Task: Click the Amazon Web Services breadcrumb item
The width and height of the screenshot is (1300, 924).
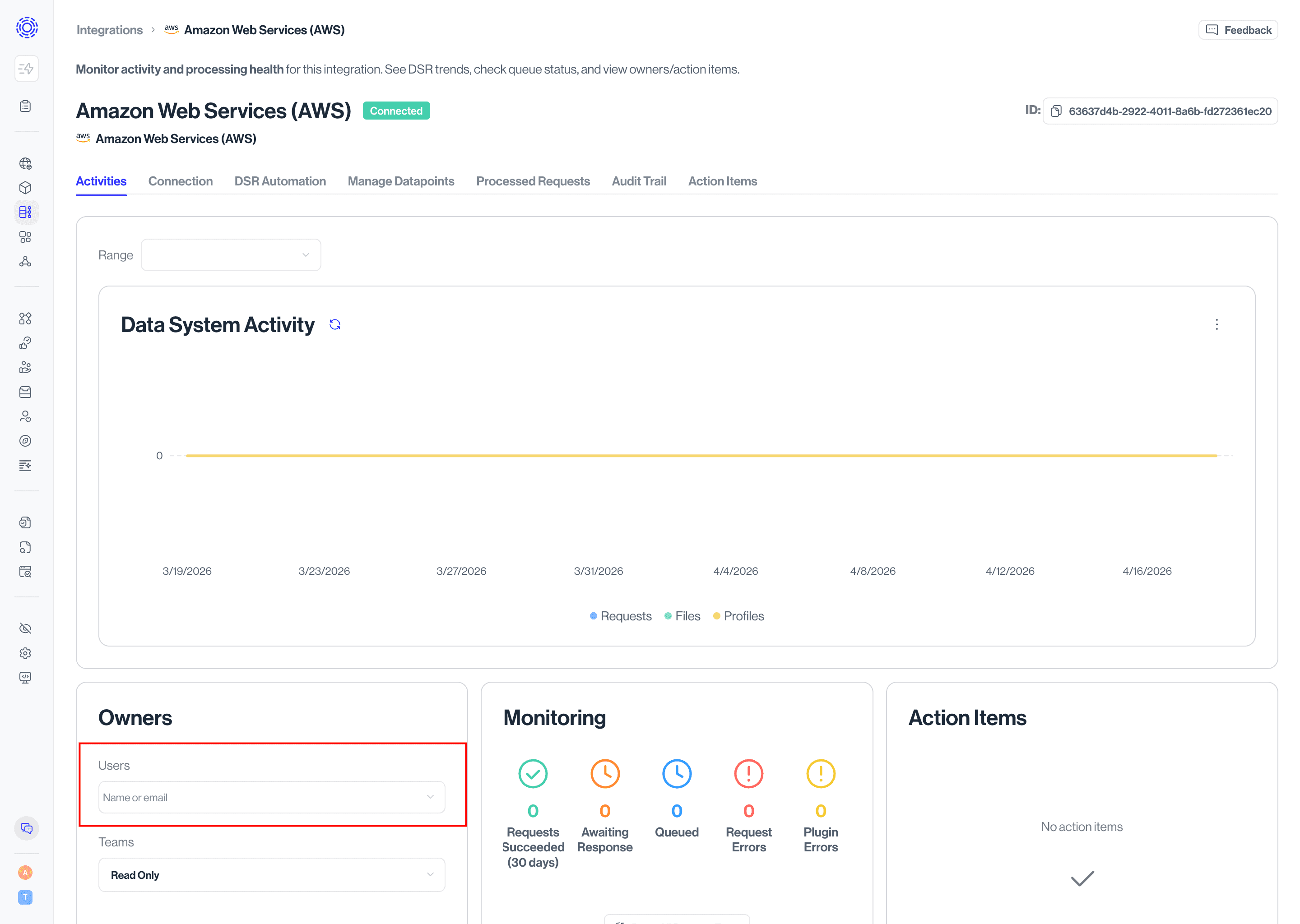Action: pos(255,30)
